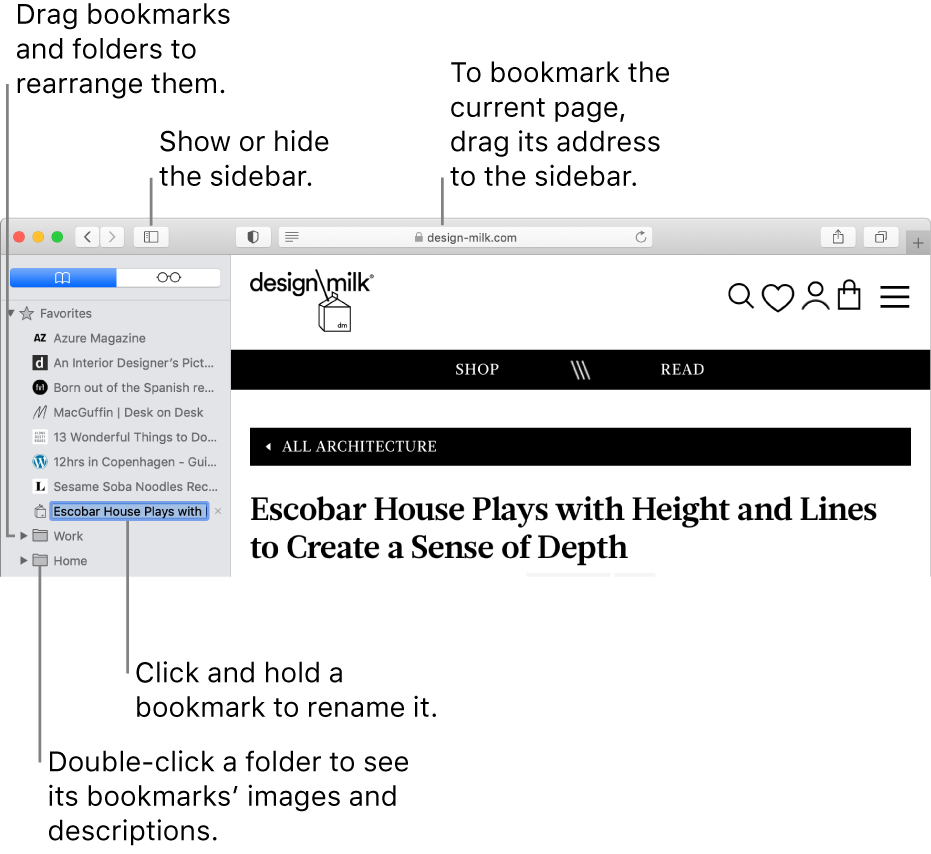
Task: Open a new tab with the plus button
Action: pos(918,243)
